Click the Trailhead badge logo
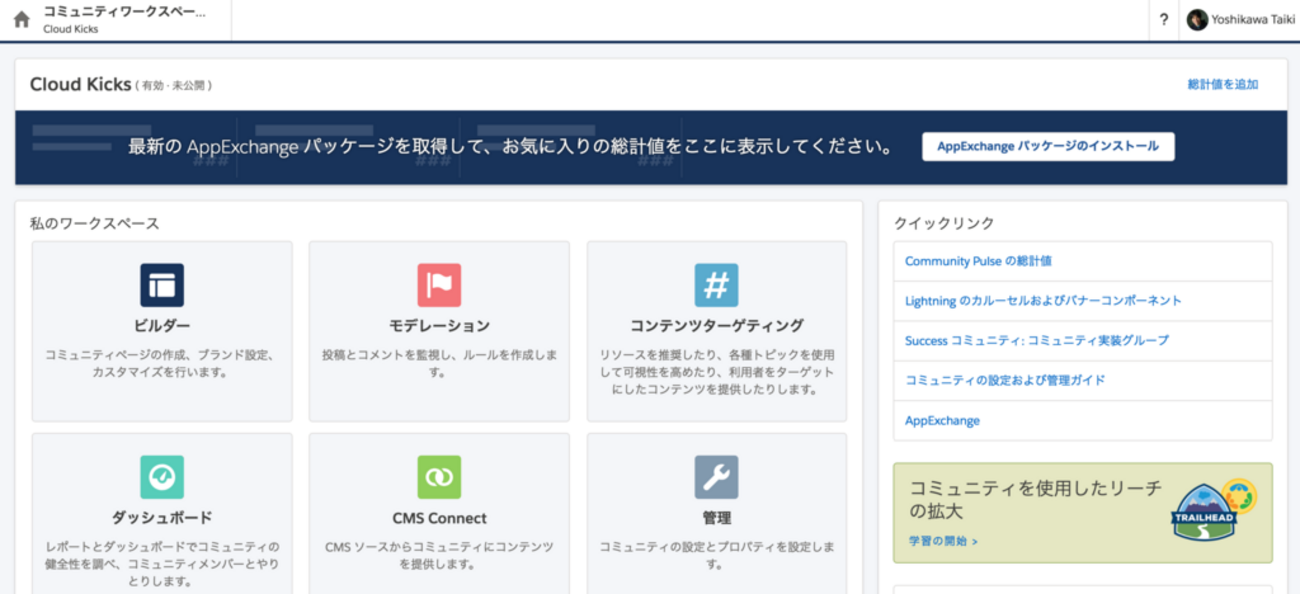 (x=1213, y=511)
